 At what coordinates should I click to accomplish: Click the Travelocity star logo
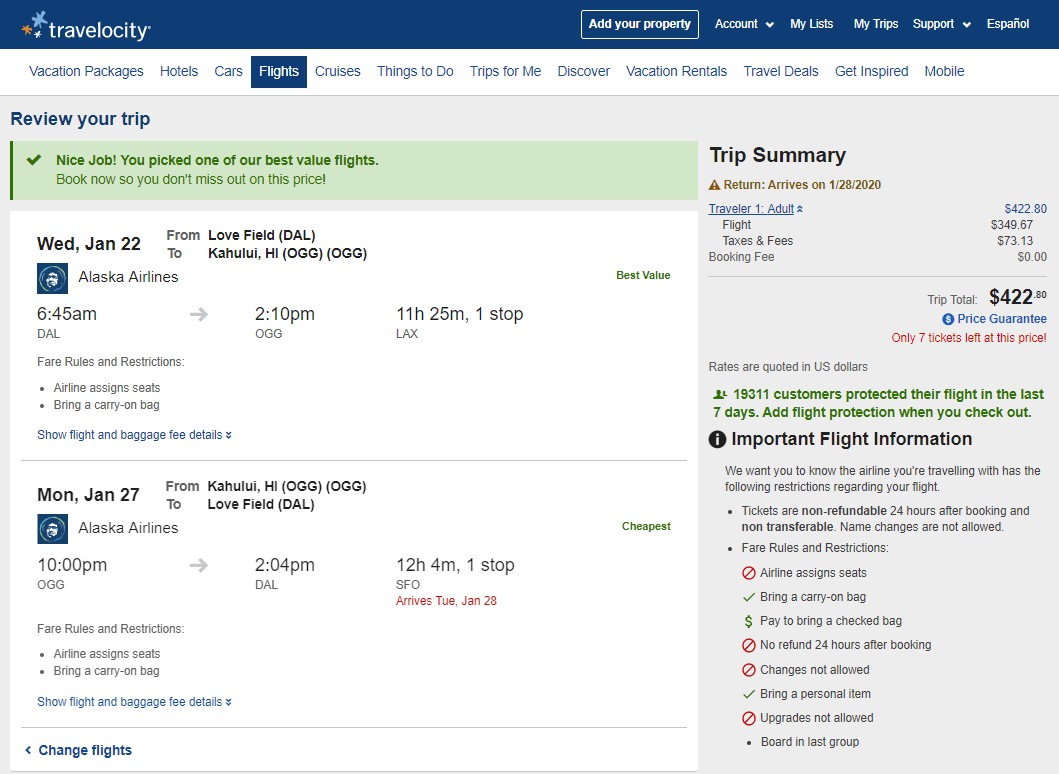[x=34, y=24]
